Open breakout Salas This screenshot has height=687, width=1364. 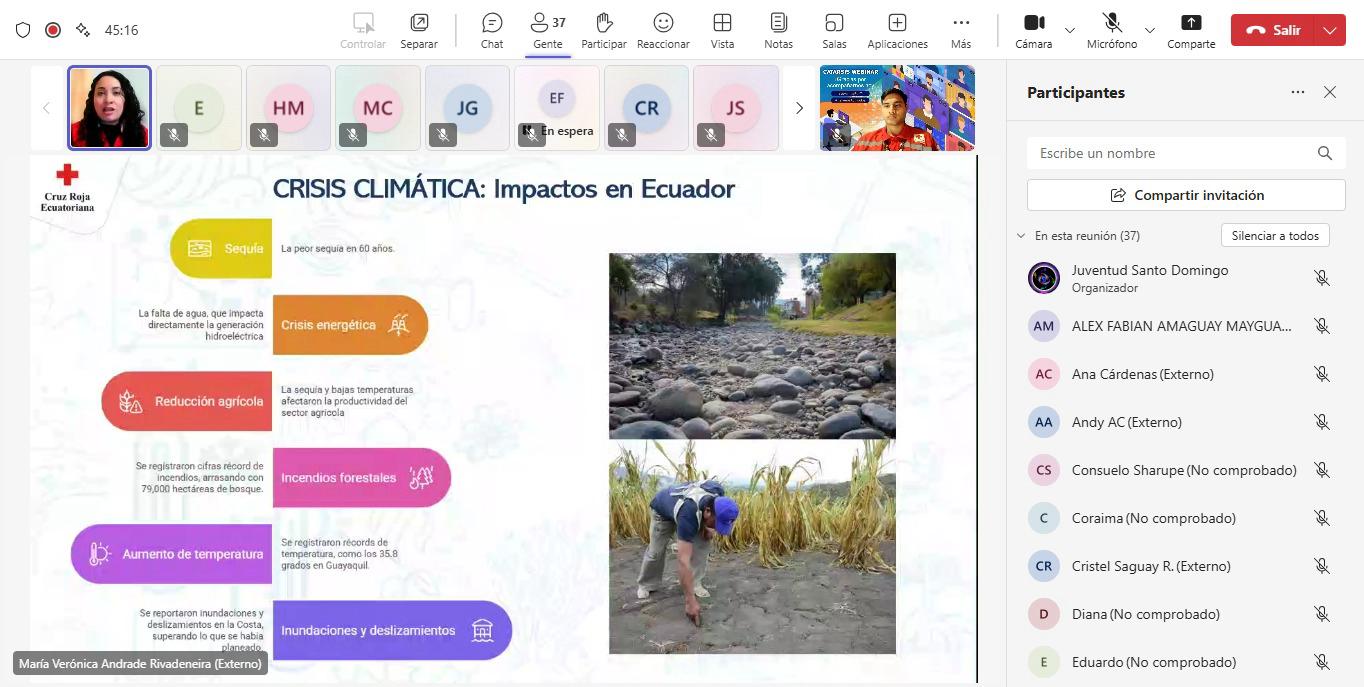834,30
